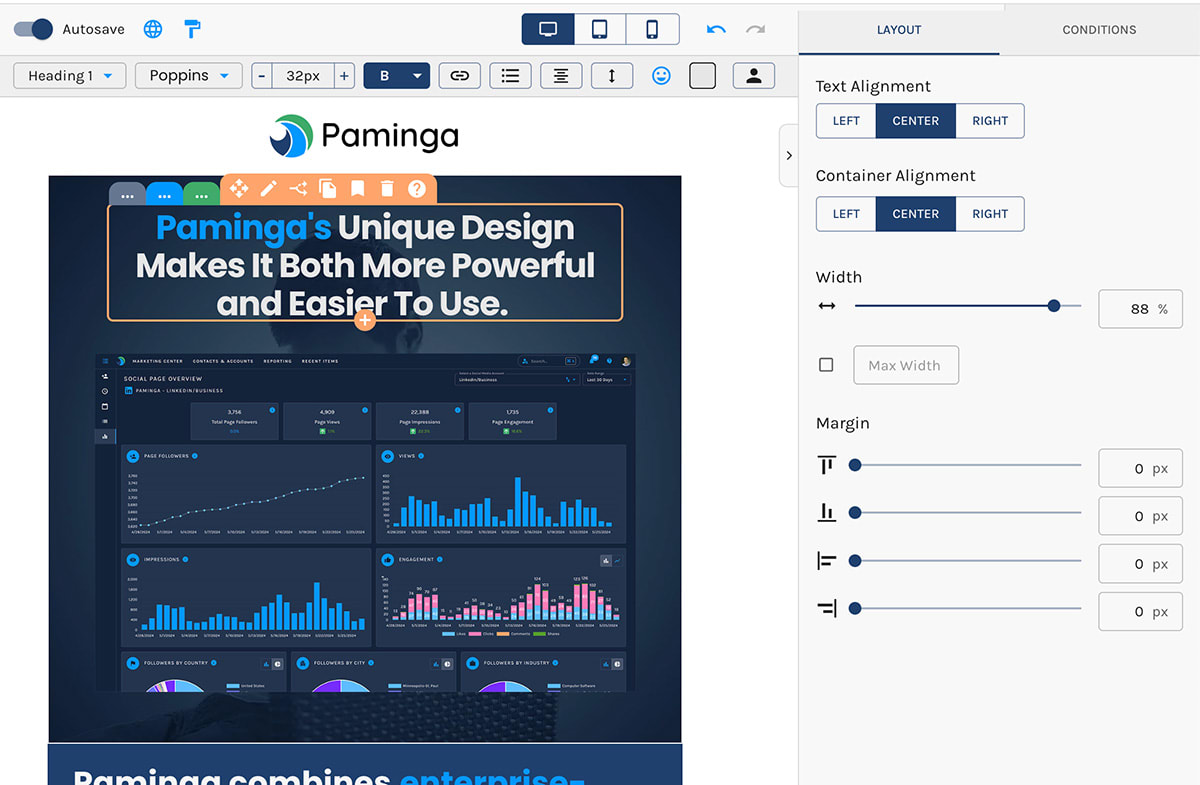Delete the selected heading element

click(x=387, y=188)
